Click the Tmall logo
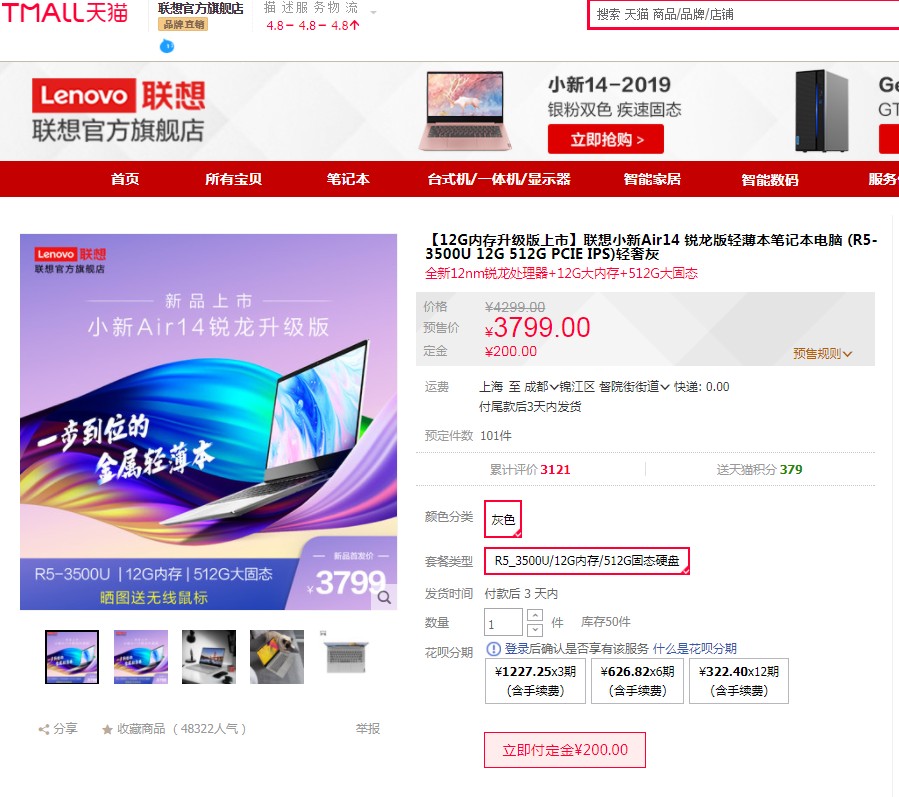The width and height of the screenshot is (899, 797). click(x=64, y=12)
